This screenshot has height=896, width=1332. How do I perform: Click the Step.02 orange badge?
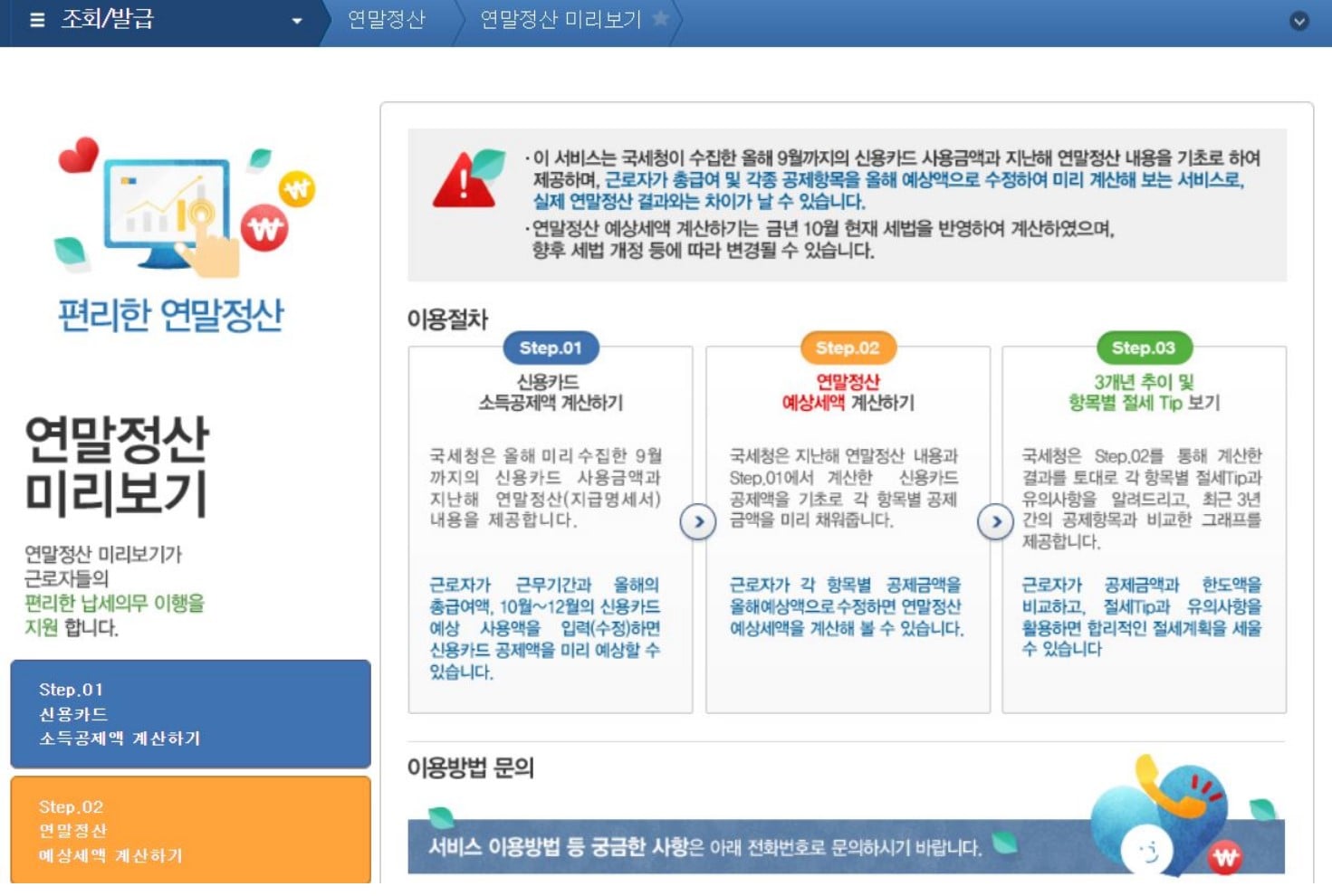(x=848, y=348)
